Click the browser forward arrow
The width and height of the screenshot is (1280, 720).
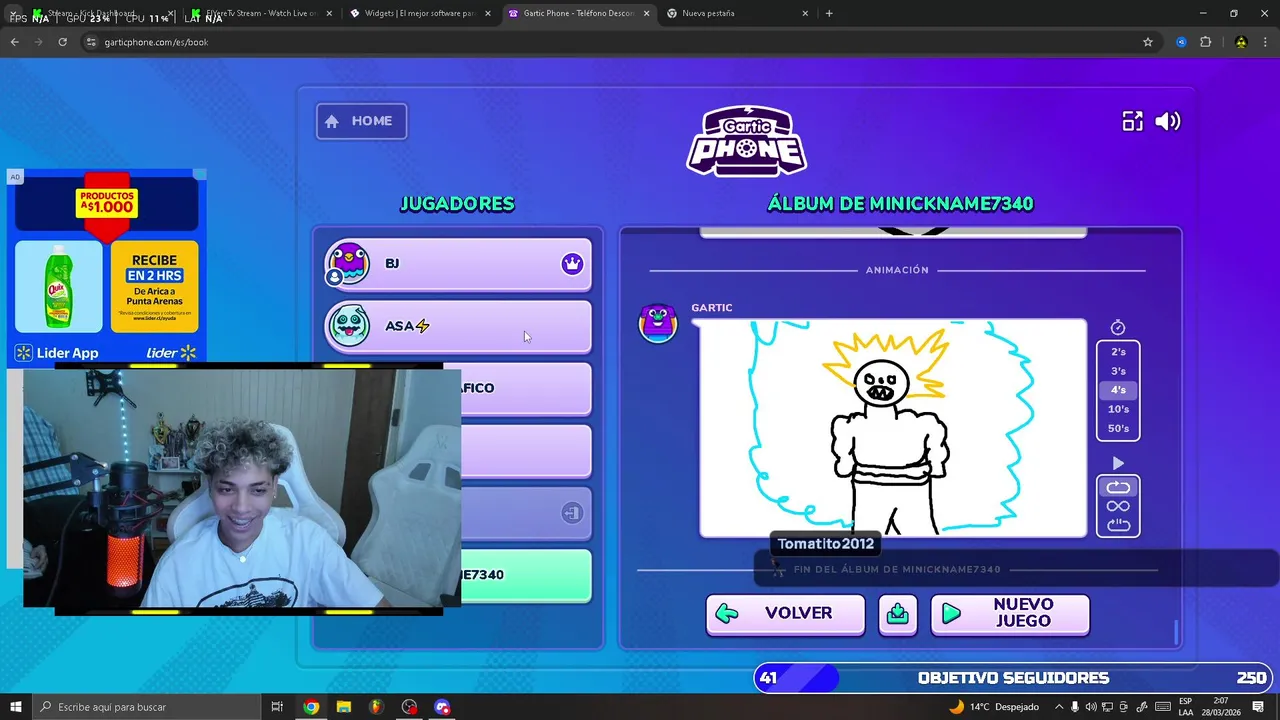pyautogui.click(x=39, y=42)
